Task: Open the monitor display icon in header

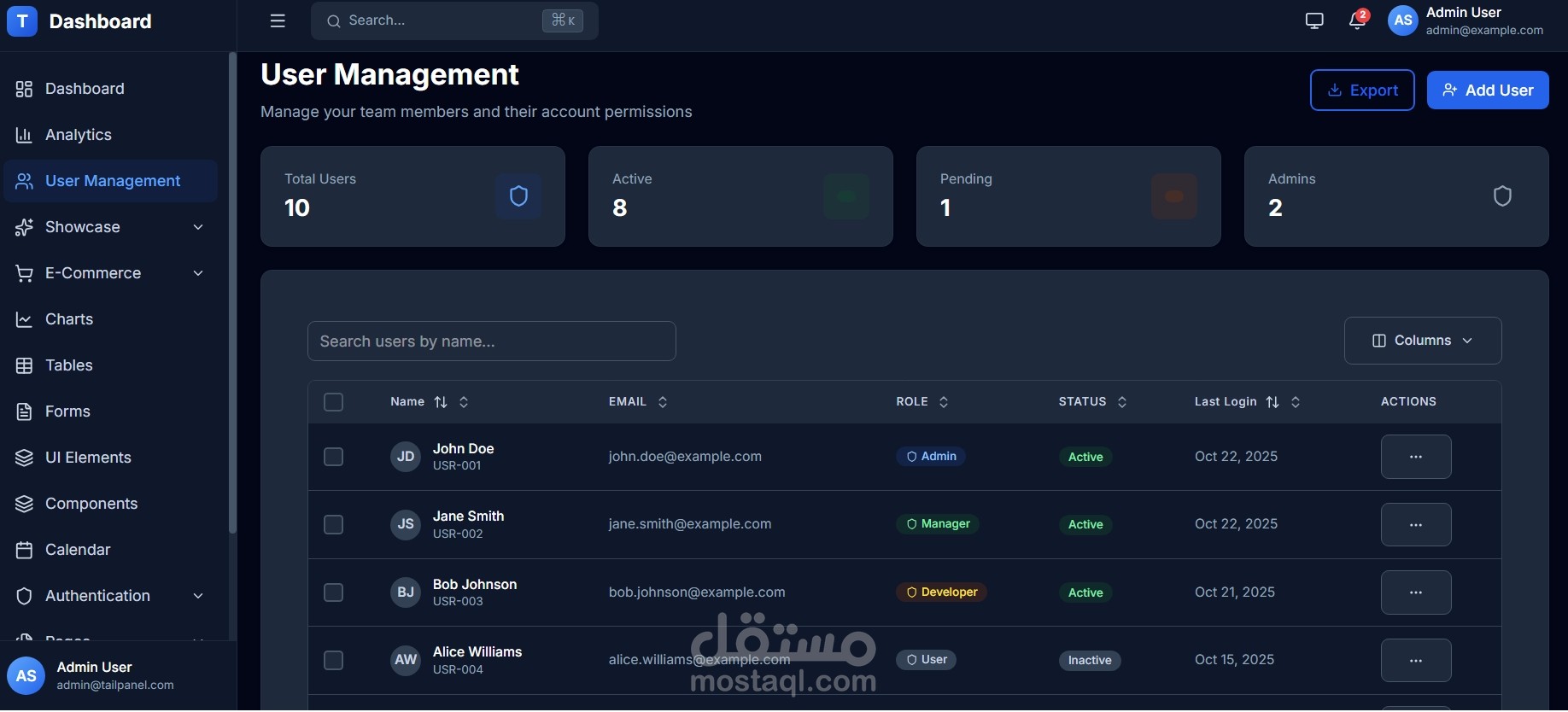Action: [x=1314, y=20]
